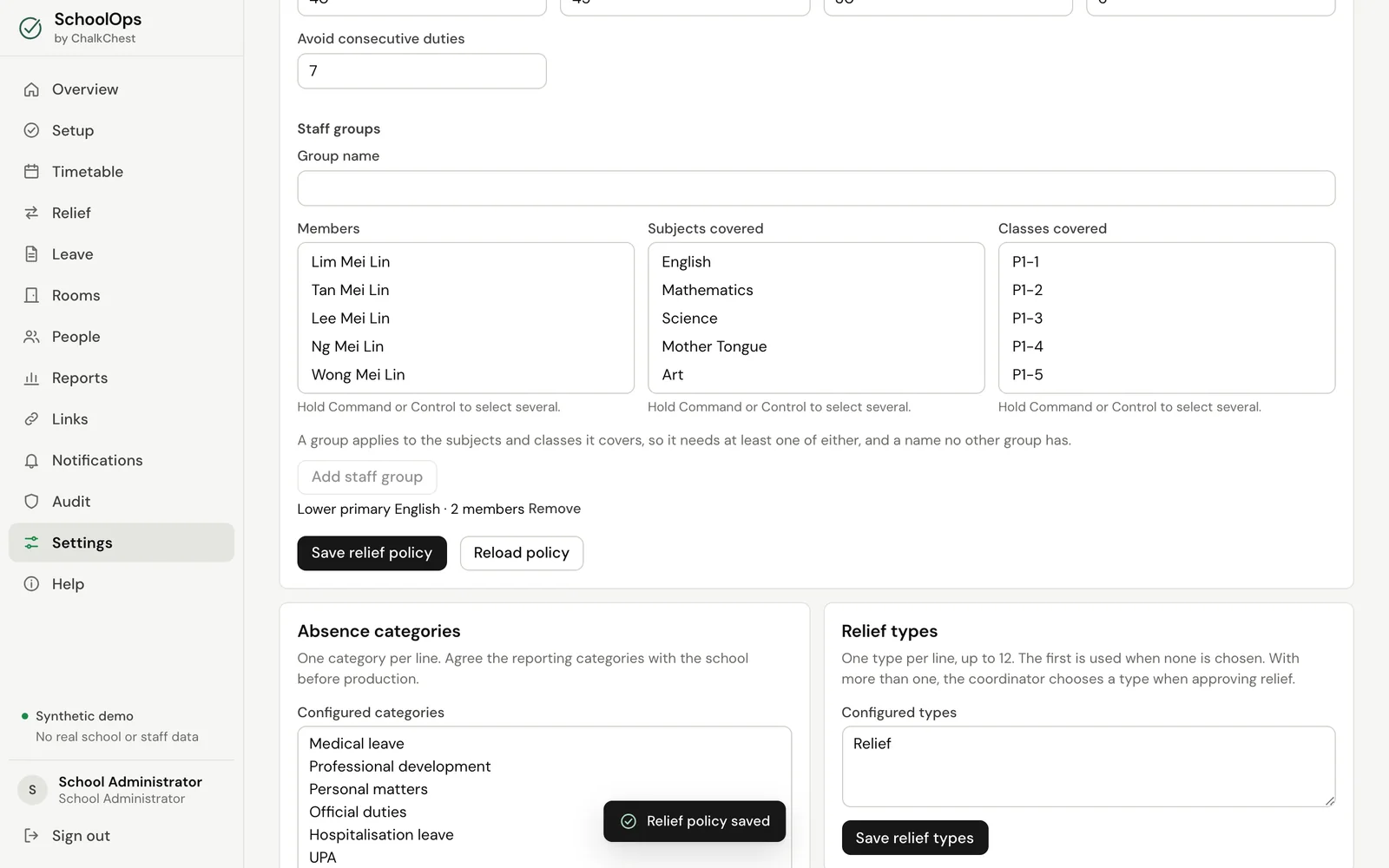Click the Settings sliders icon

coord(31,542)
